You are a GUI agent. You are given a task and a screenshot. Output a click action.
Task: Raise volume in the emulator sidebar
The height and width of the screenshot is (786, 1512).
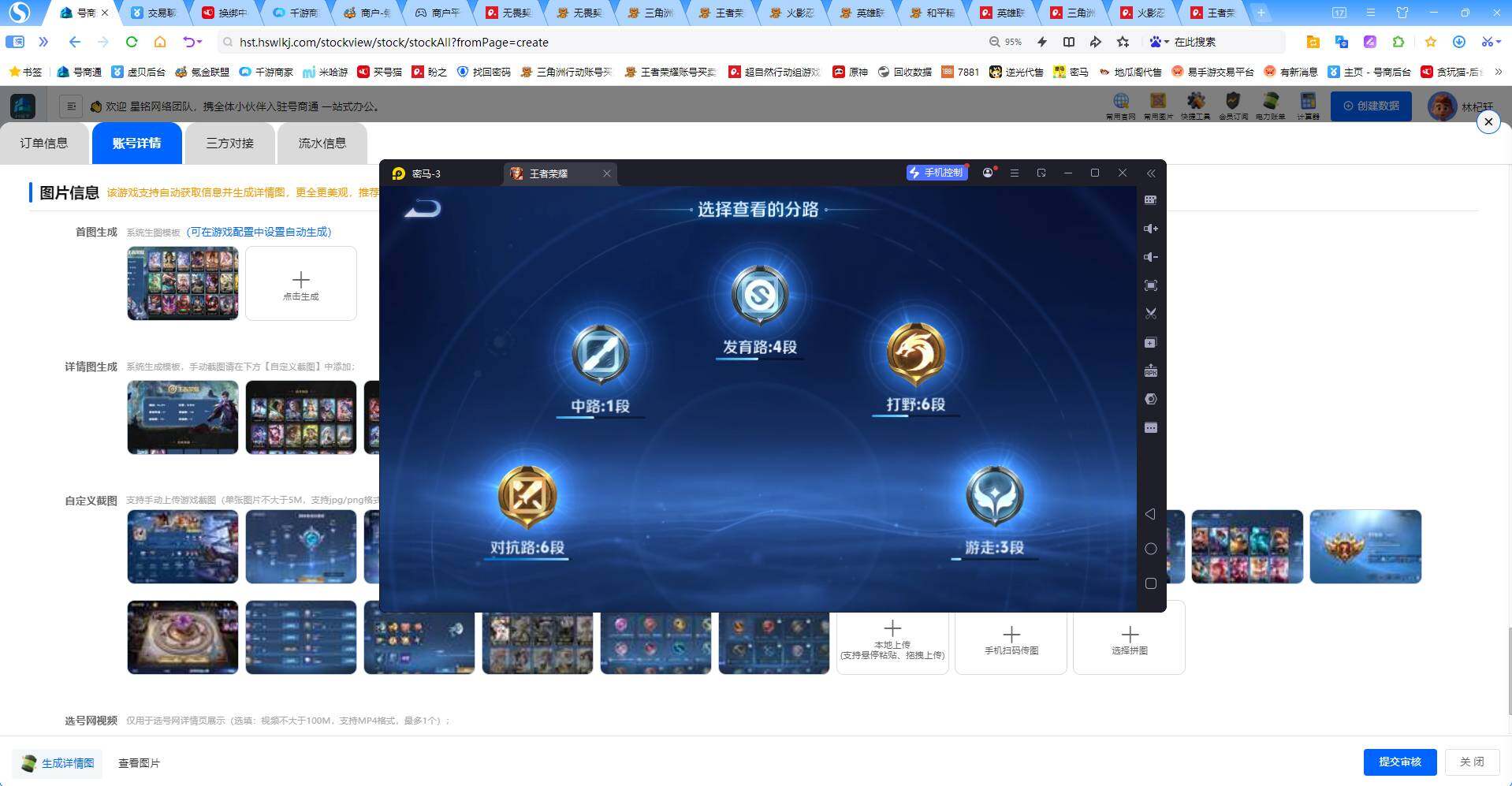tap(1151, 229)
